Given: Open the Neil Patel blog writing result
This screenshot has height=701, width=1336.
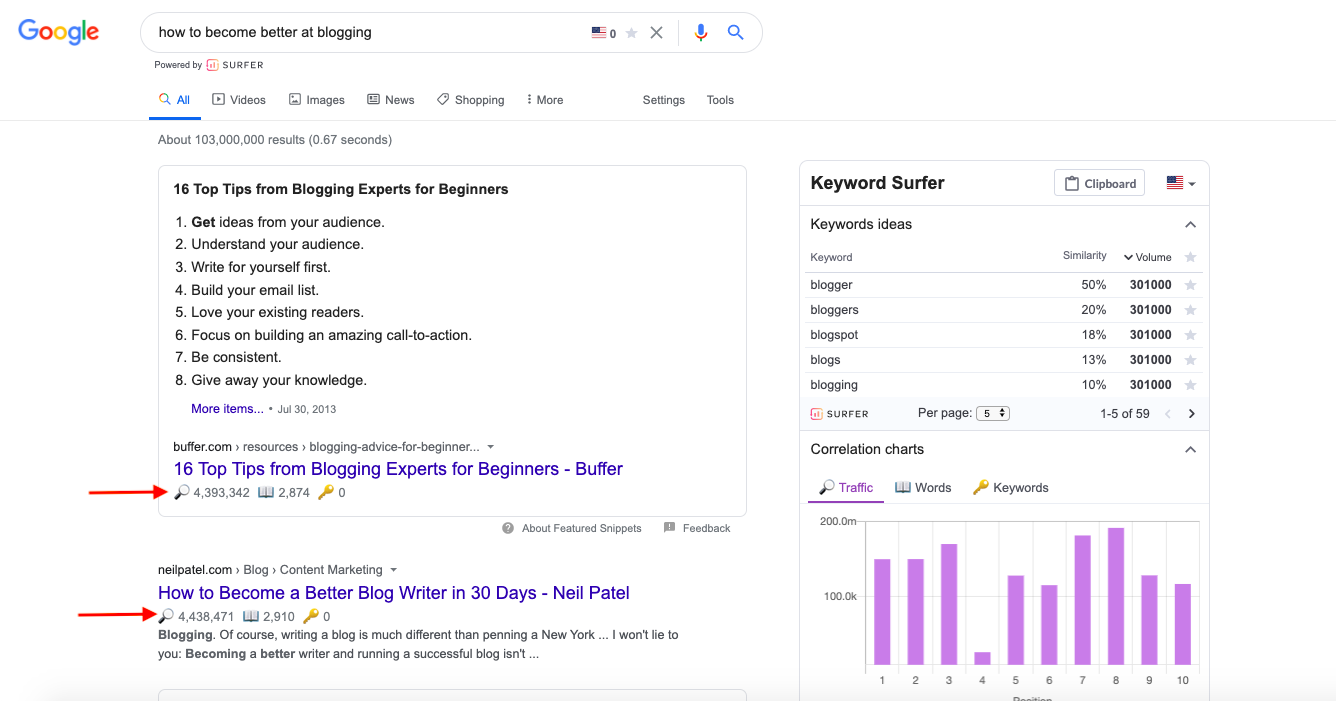Looking at the screenshot, I should (394, 592).
